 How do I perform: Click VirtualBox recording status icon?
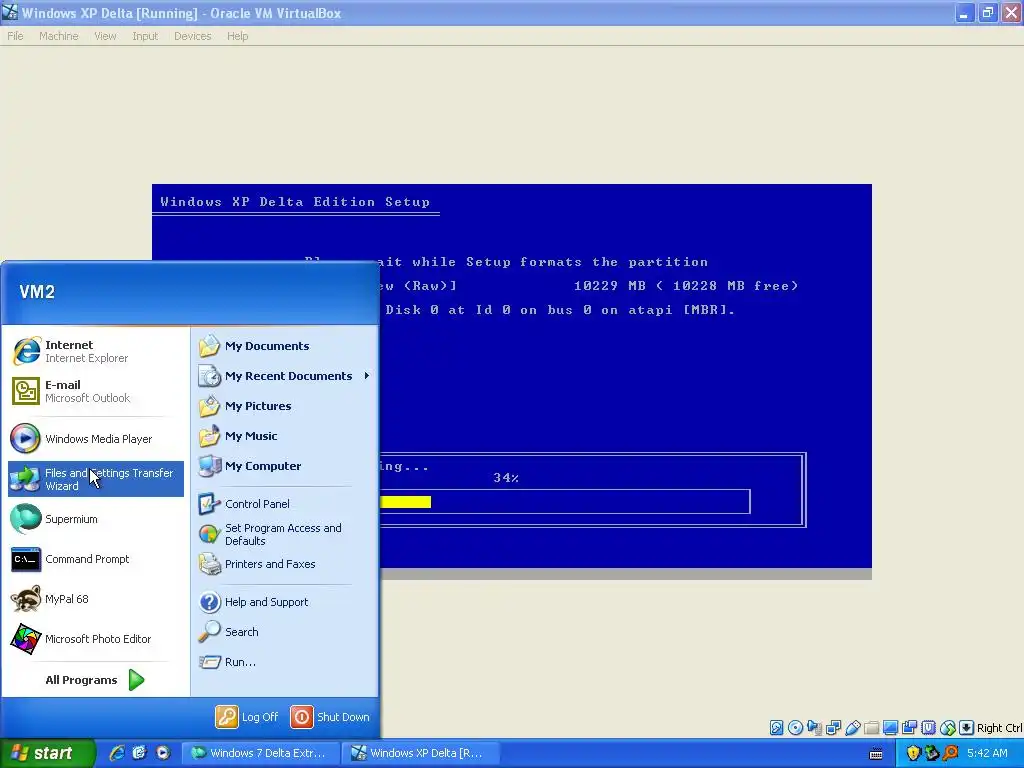909,728
